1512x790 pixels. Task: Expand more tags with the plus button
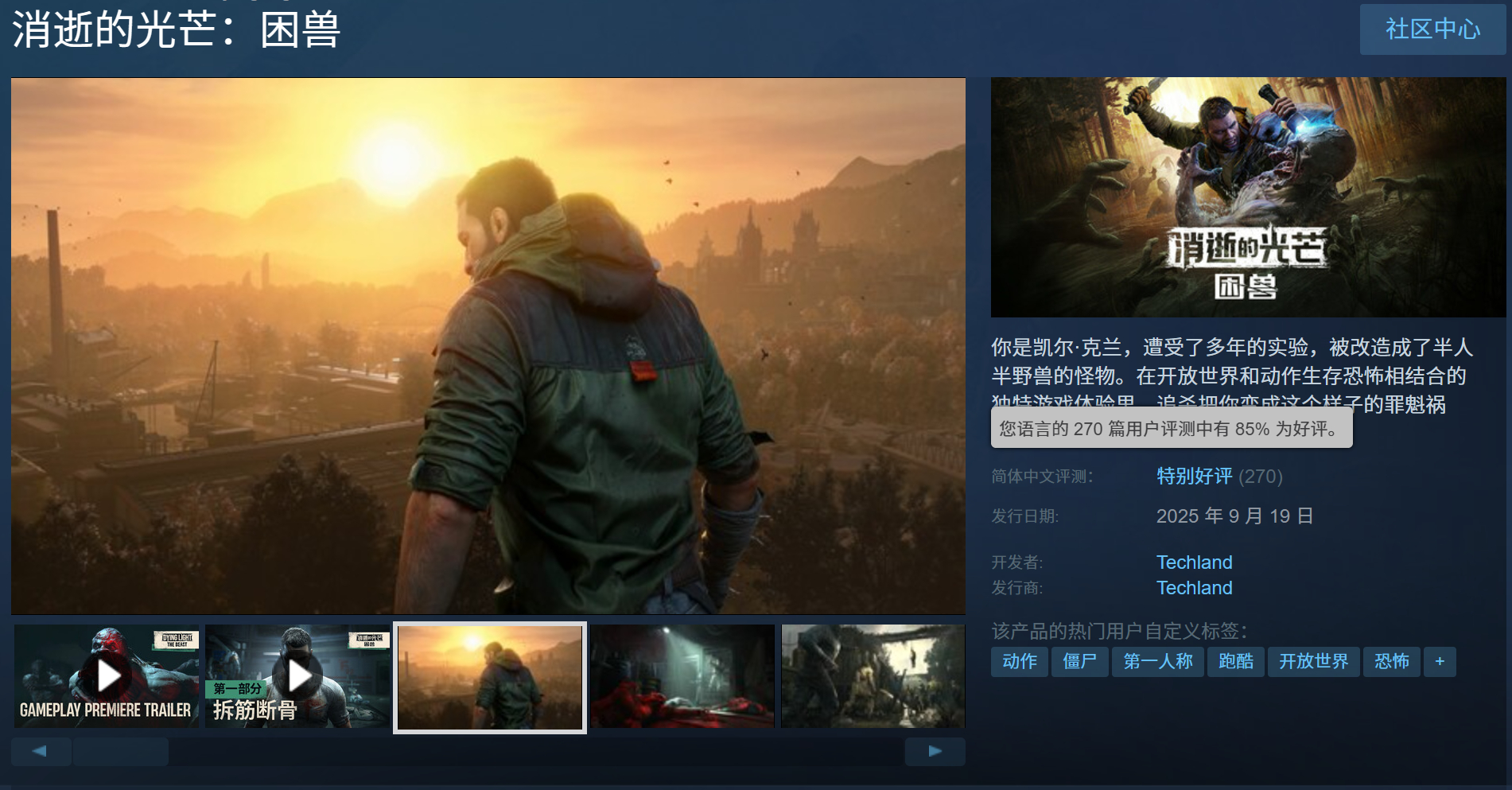click(x=1440, y=662)
